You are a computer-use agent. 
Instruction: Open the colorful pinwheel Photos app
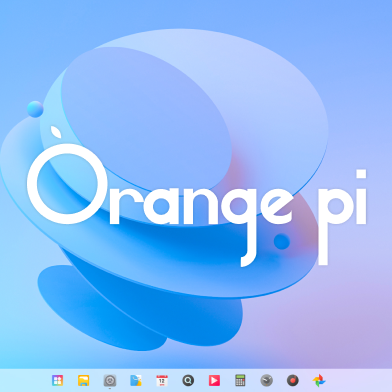pyautogui.click(x=319, y=380)
